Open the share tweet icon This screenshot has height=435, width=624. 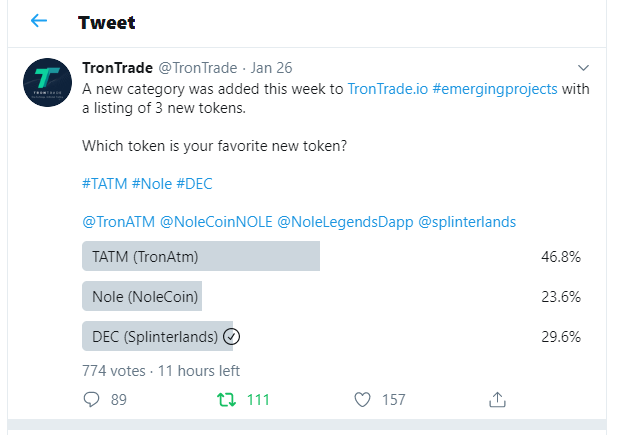point(497,399)
